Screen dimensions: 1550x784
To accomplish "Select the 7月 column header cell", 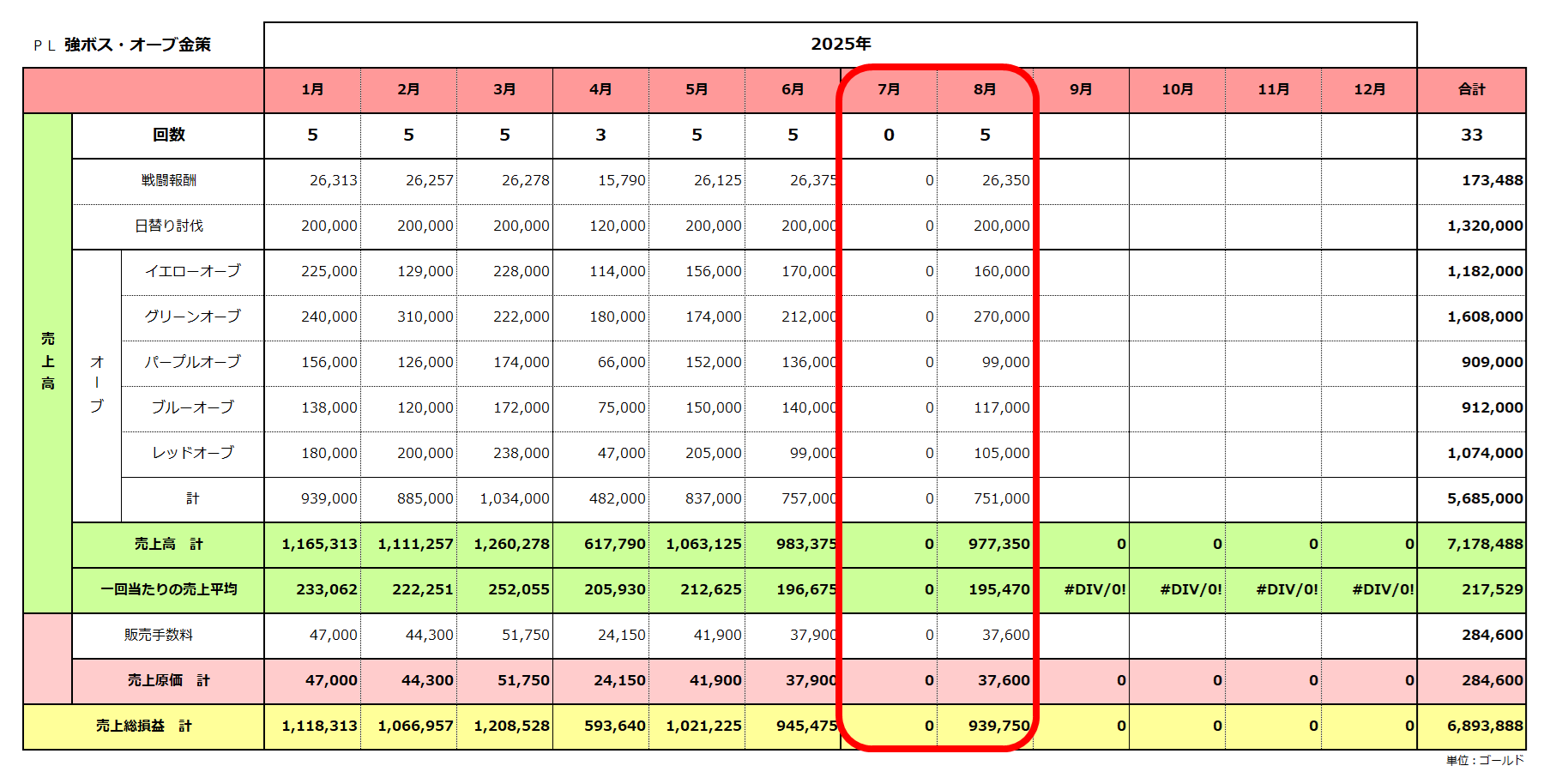I will tap(889, 89).
